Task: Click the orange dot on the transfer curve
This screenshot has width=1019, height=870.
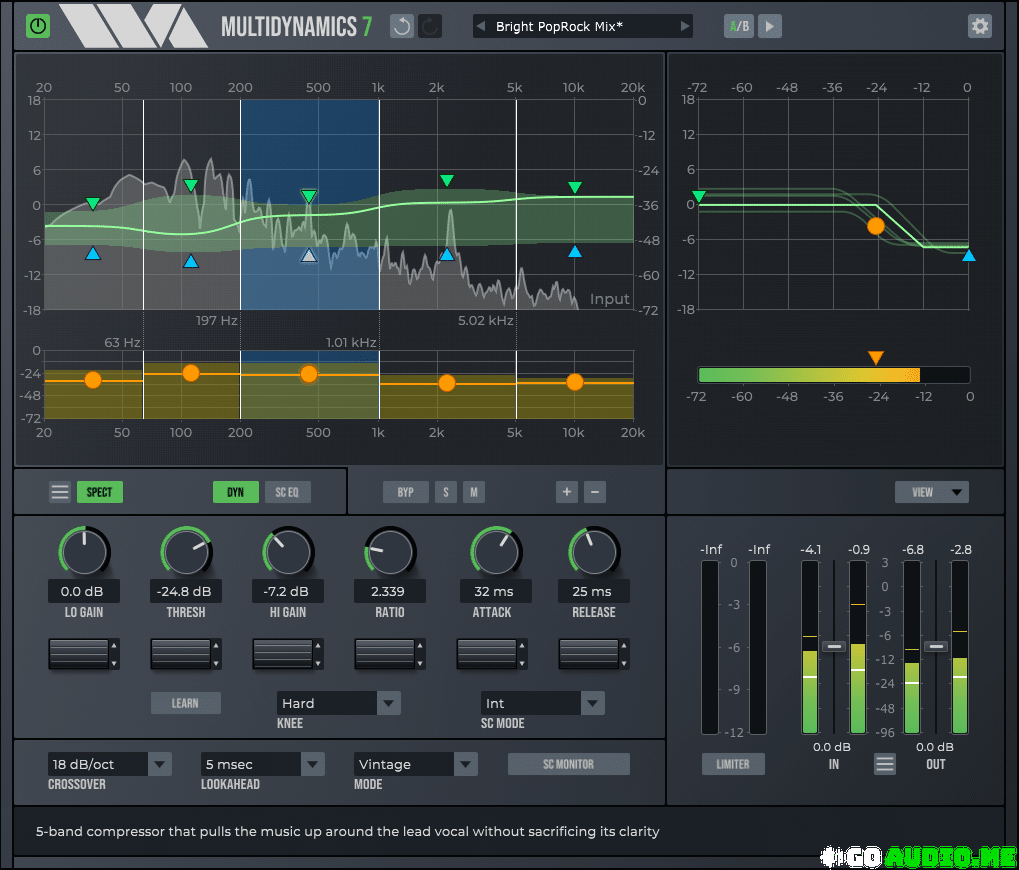Action: pos(876,226)
